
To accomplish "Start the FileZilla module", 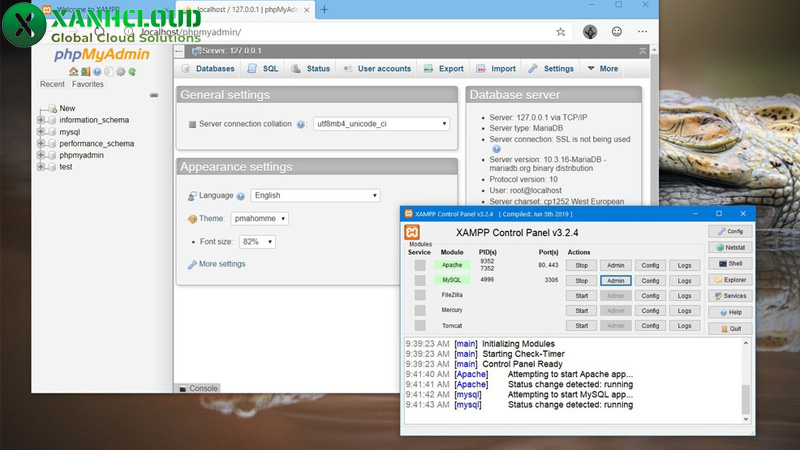I will click(581, 295).
